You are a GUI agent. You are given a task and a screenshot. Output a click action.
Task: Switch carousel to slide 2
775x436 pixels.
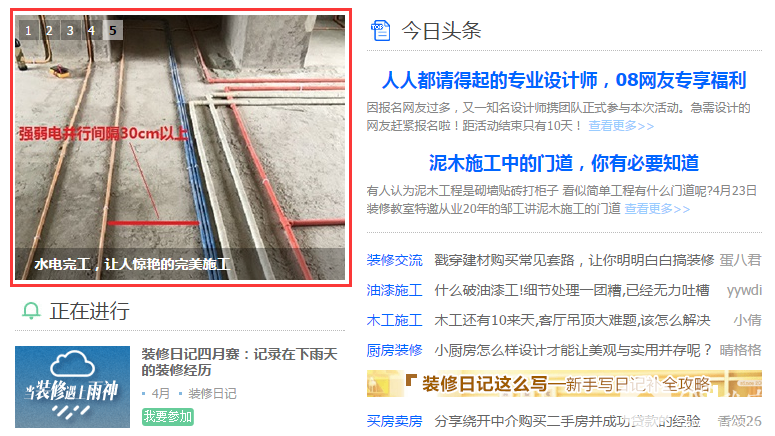[49, 31]
